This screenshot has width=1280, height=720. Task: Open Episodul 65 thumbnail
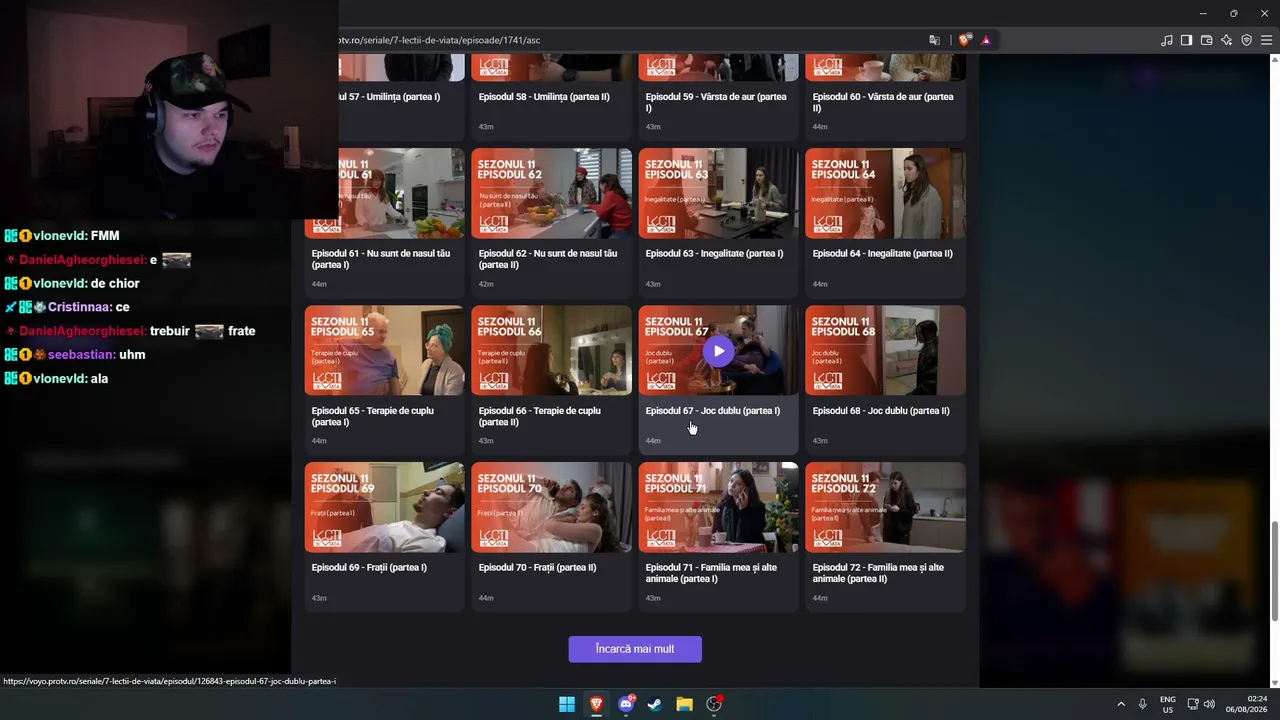click(x=384, y=351)
